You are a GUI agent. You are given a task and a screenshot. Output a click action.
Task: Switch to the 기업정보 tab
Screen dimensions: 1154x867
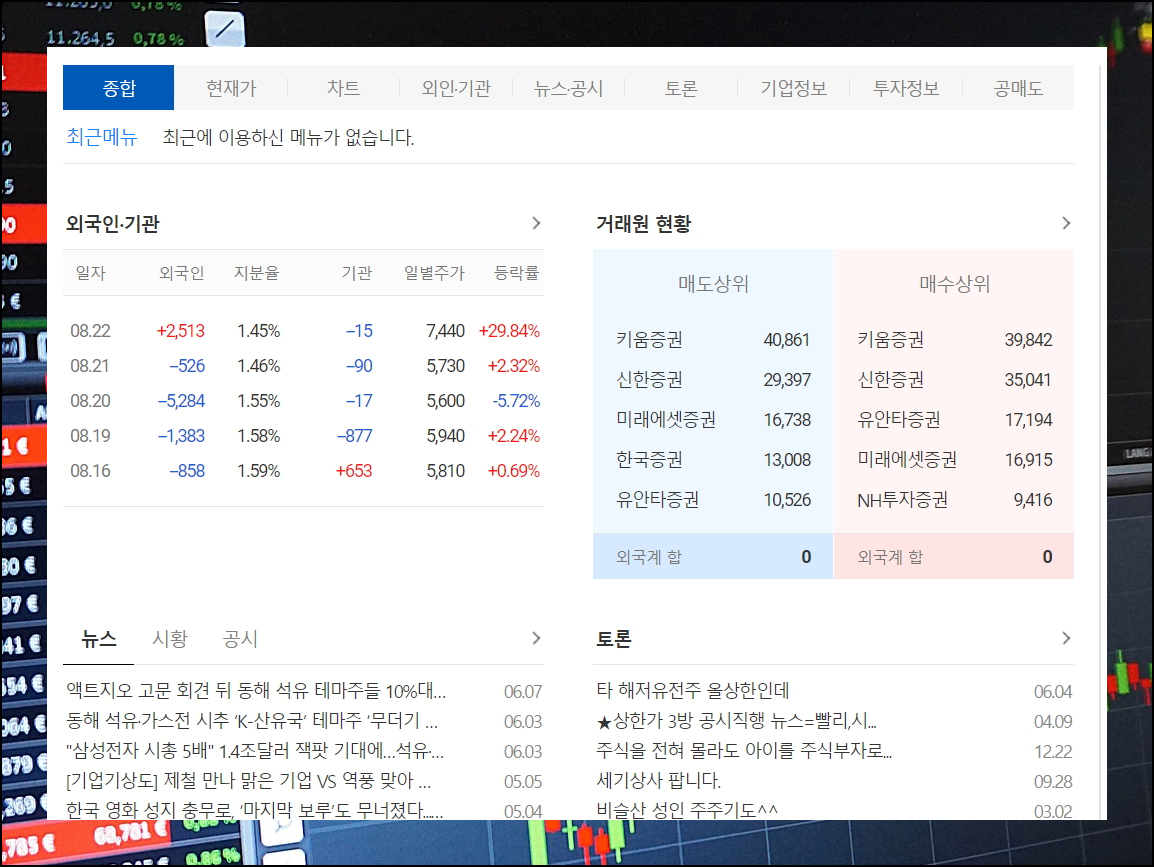point(793,88)
